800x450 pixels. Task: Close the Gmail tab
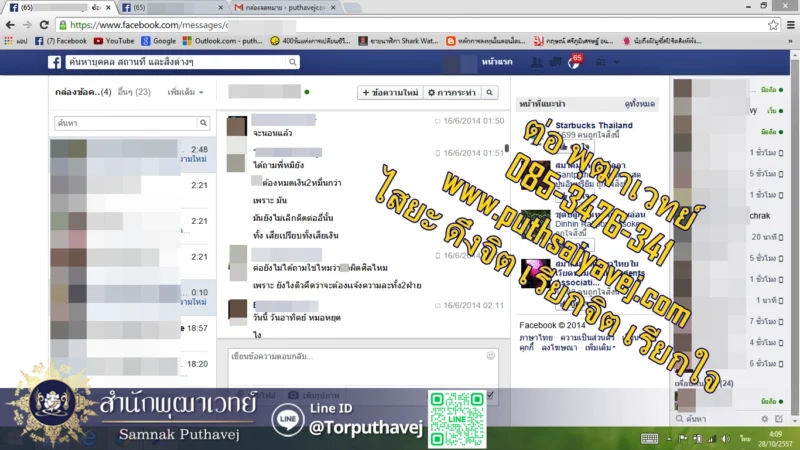(333, 8)
